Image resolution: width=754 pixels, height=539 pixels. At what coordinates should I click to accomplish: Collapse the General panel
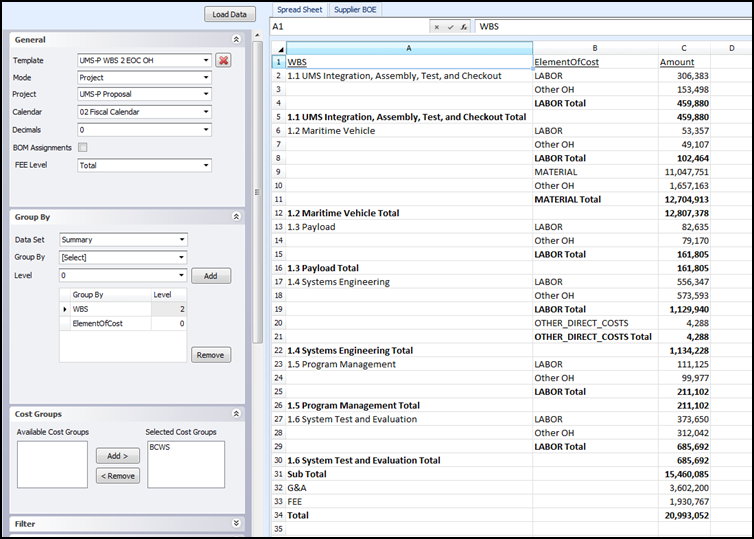pos(236,39)
